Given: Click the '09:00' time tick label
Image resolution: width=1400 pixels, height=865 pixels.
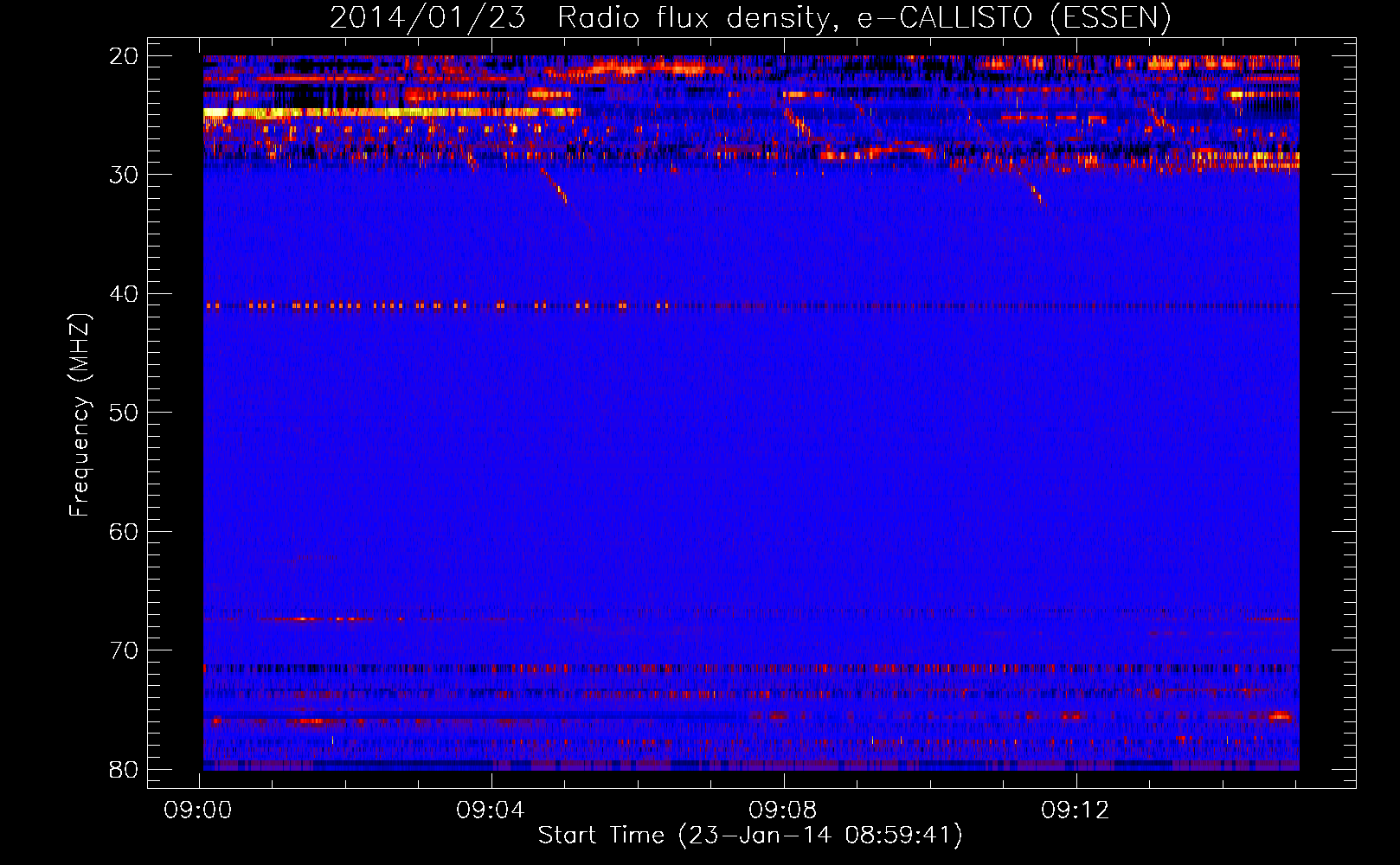Looking at the screenshot, I should (198, 811).
